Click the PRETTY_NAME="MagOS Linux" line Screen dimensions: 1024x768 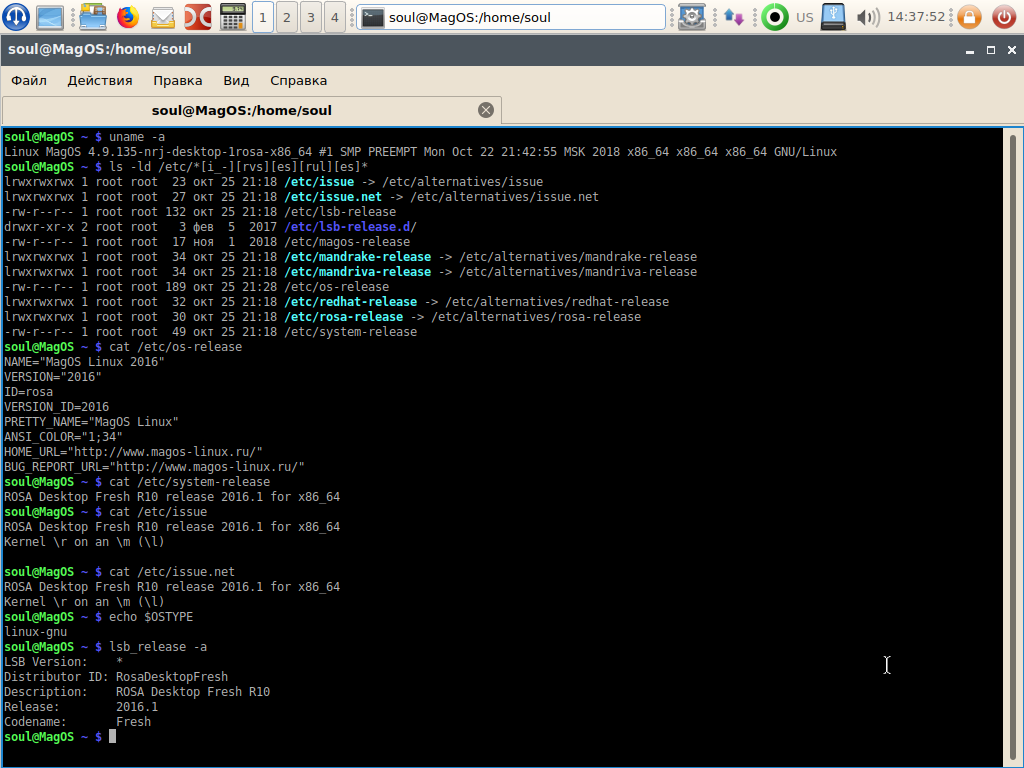[91, 422]
